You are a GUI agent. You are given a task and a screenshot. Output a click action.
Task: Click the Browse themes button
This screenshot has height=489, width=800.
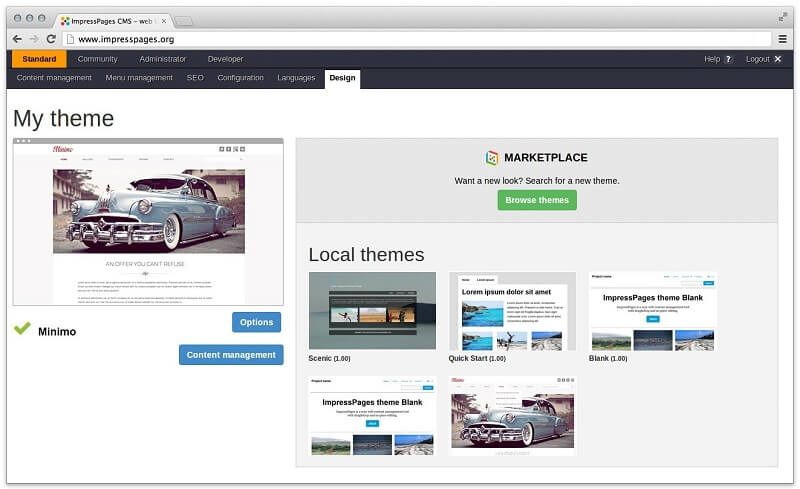tap(537, 200)
